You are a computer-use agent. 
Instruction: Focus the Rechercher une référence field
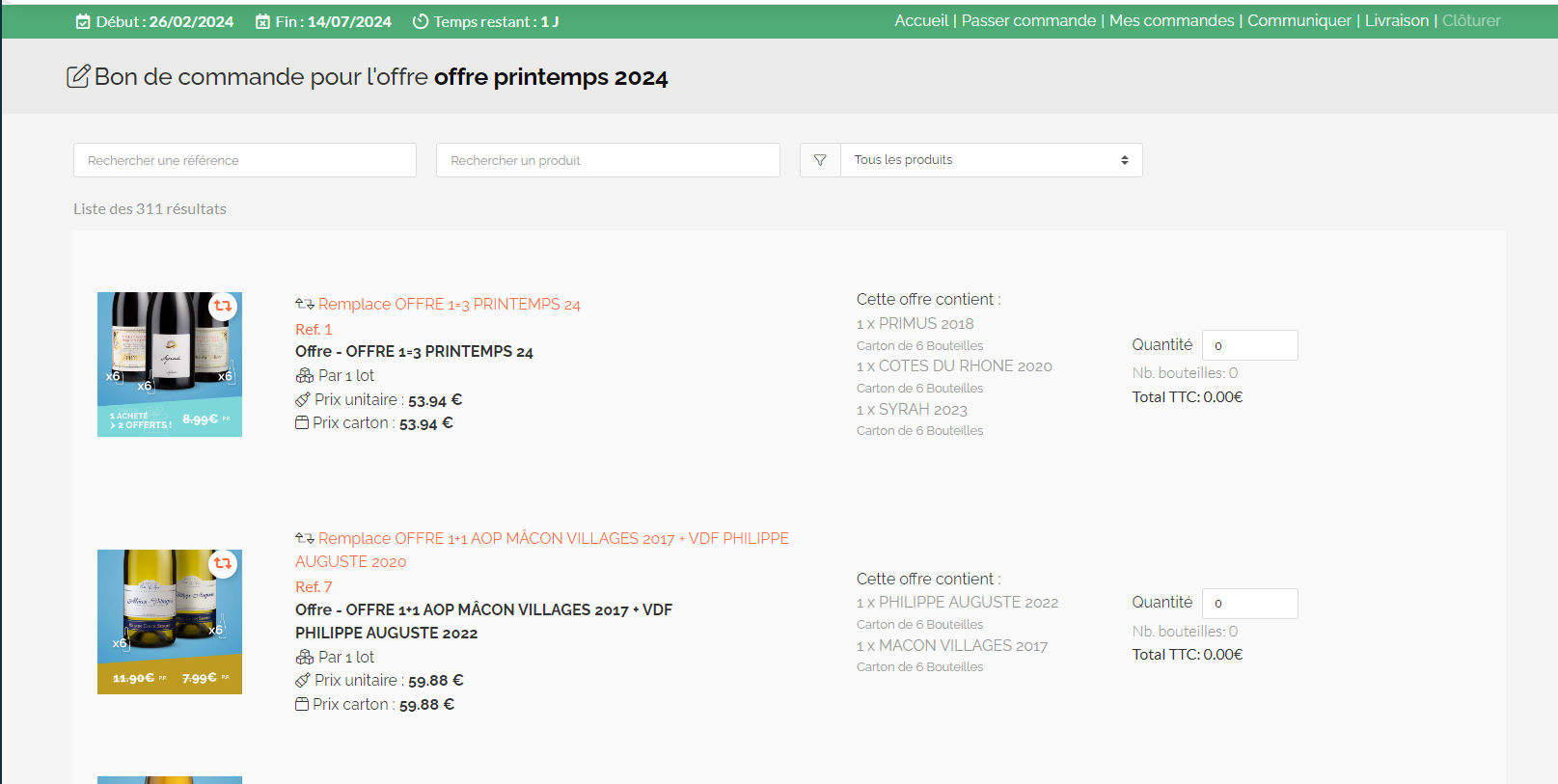click(245, 160)
